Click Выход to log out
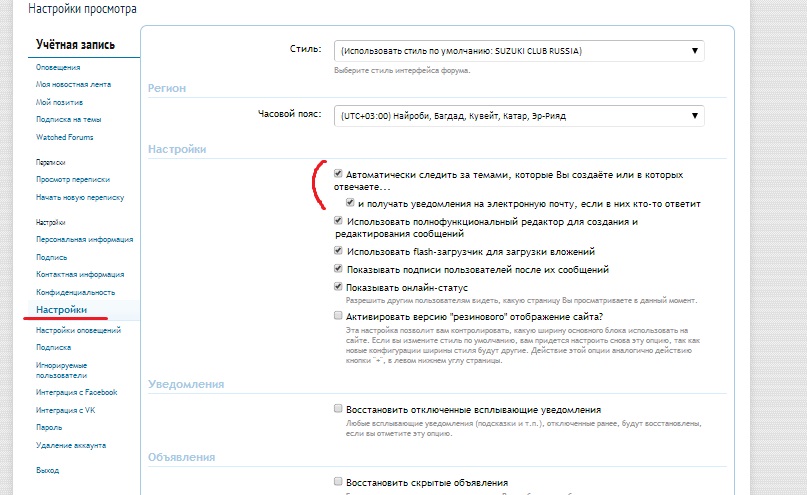 click(x=48, y=469)
